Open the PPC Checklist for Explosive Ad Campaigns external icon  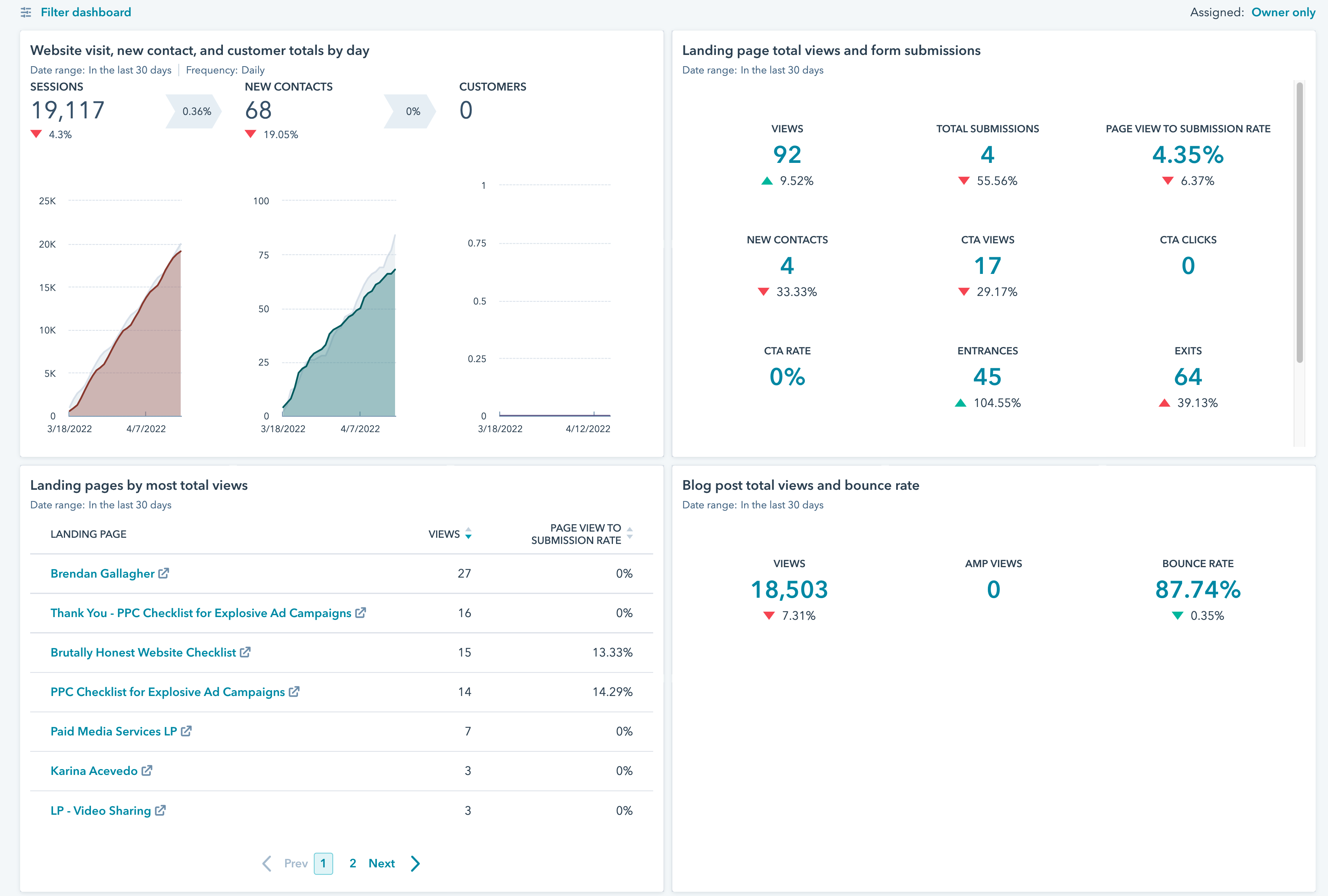click(294, 692)
